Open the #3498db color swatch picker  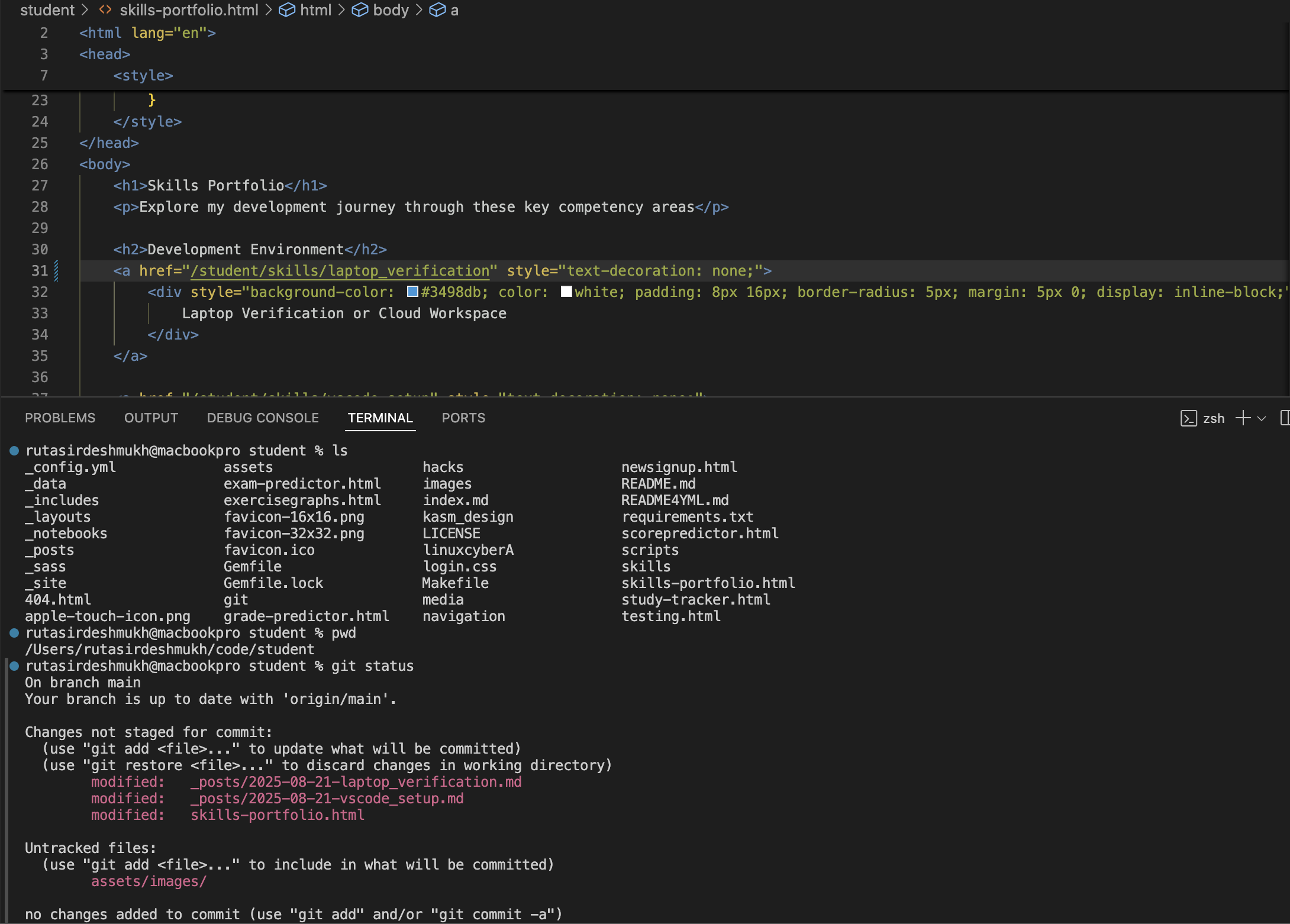pos(413,292)
